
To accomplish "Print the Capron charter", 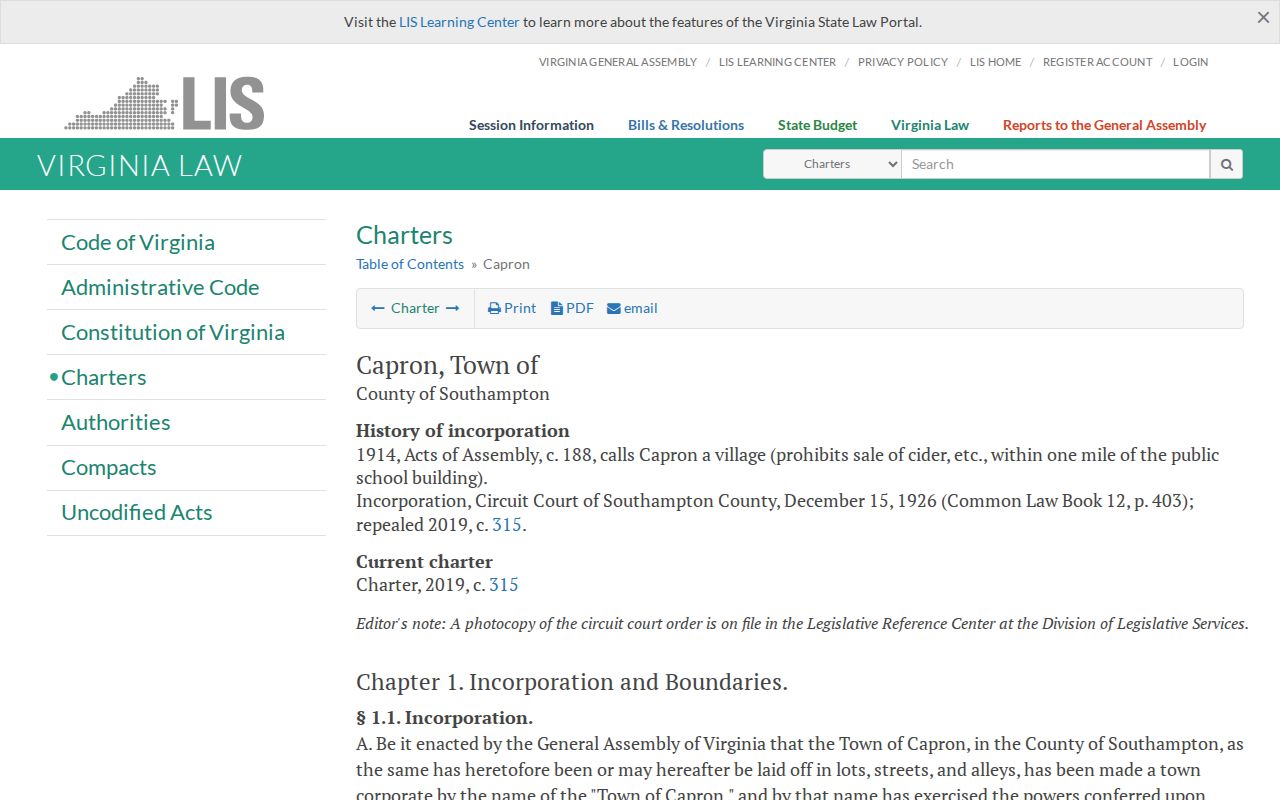I will click(512, 308).
